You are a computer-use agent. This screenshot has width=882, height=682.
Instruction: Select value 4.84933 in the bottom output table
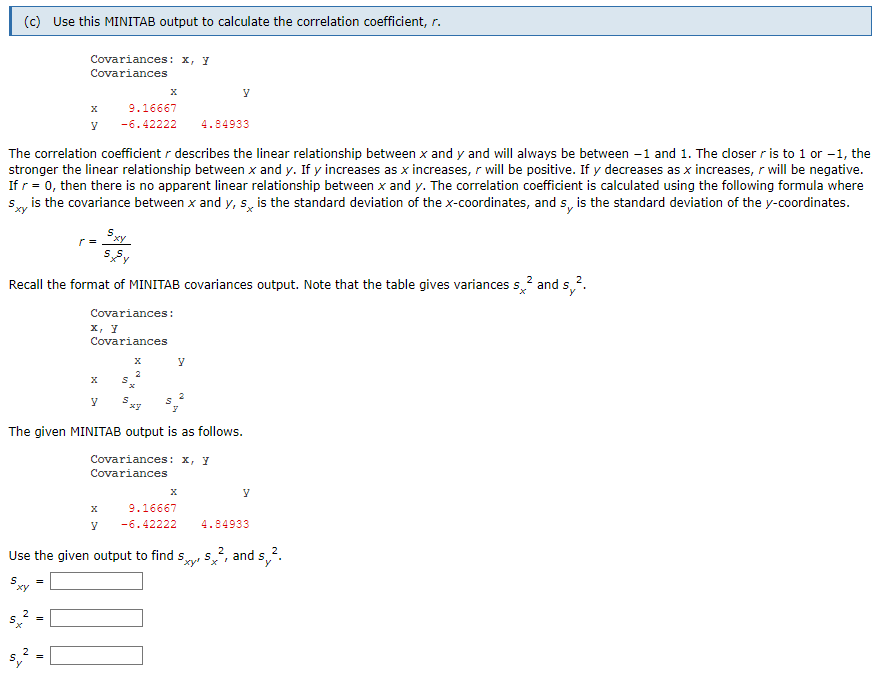(x=225, y=523)
